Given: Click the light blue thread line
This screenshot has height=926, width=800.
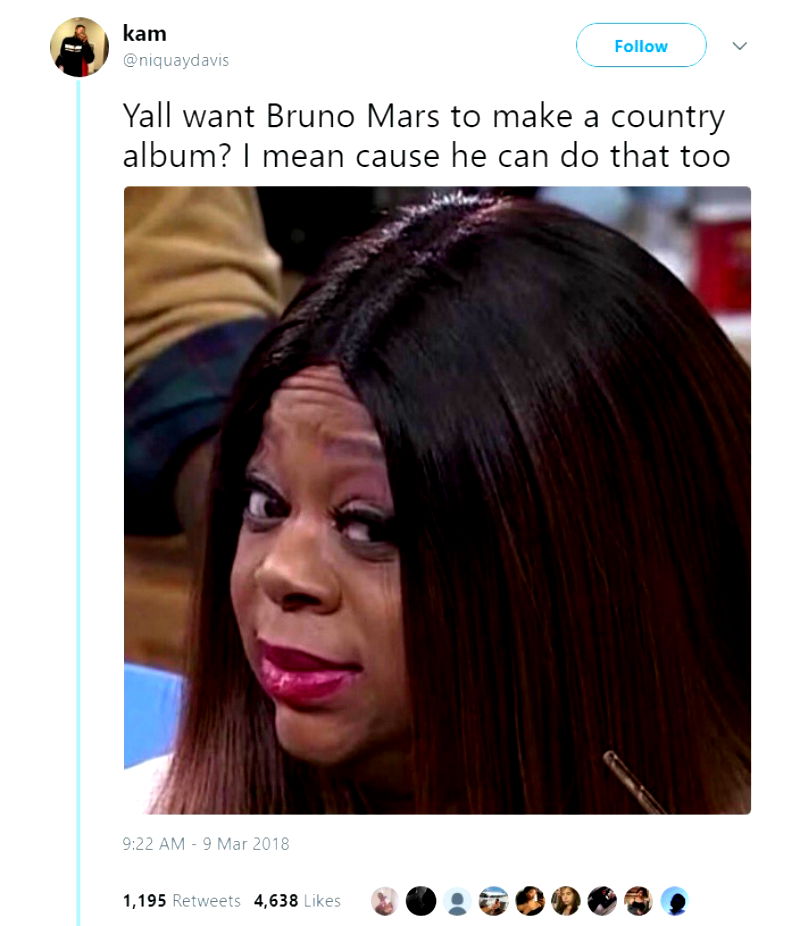Looking at the screenshot, I should pyautogui.click(x=78, y=502).
